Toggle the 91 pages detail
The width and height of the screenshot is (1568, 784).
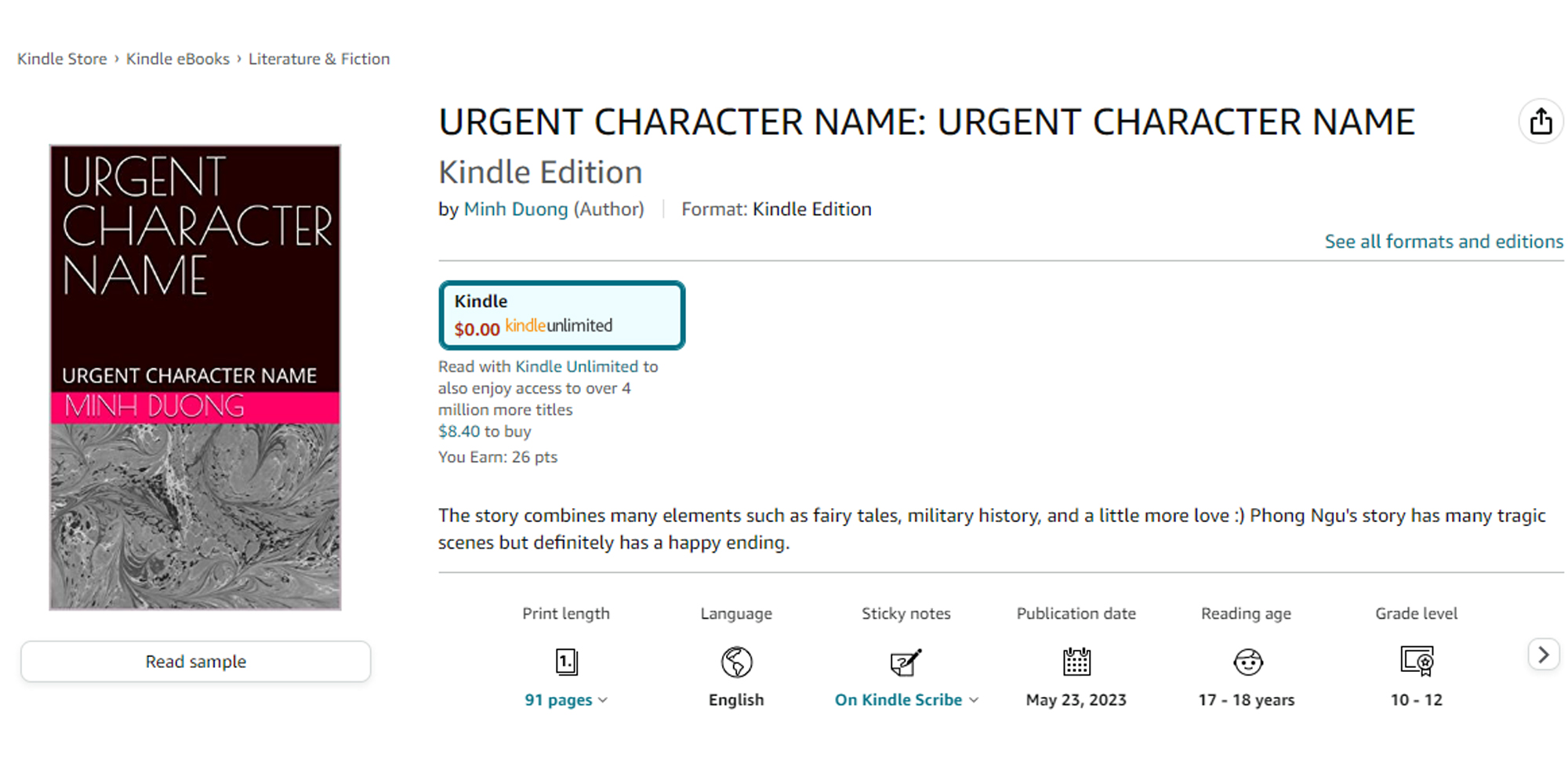(x=558, y=699)
